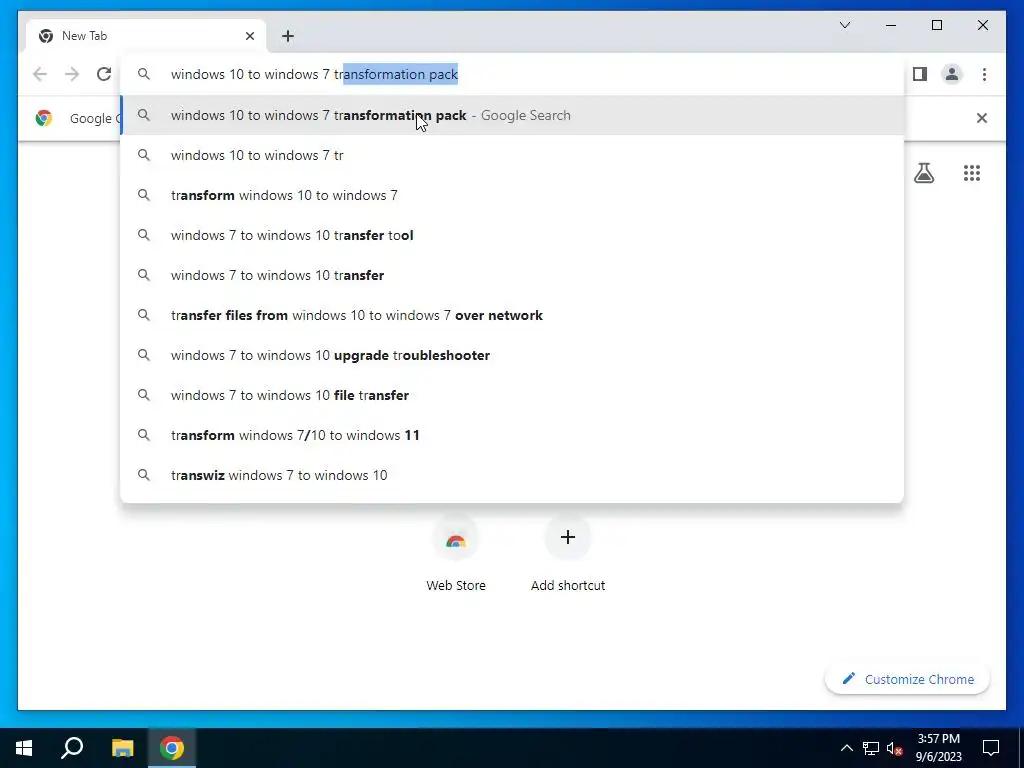Click the magnifier icon in the address bar
The height and width of the screenshot is (768, 1024).
(x=144, y=74)
